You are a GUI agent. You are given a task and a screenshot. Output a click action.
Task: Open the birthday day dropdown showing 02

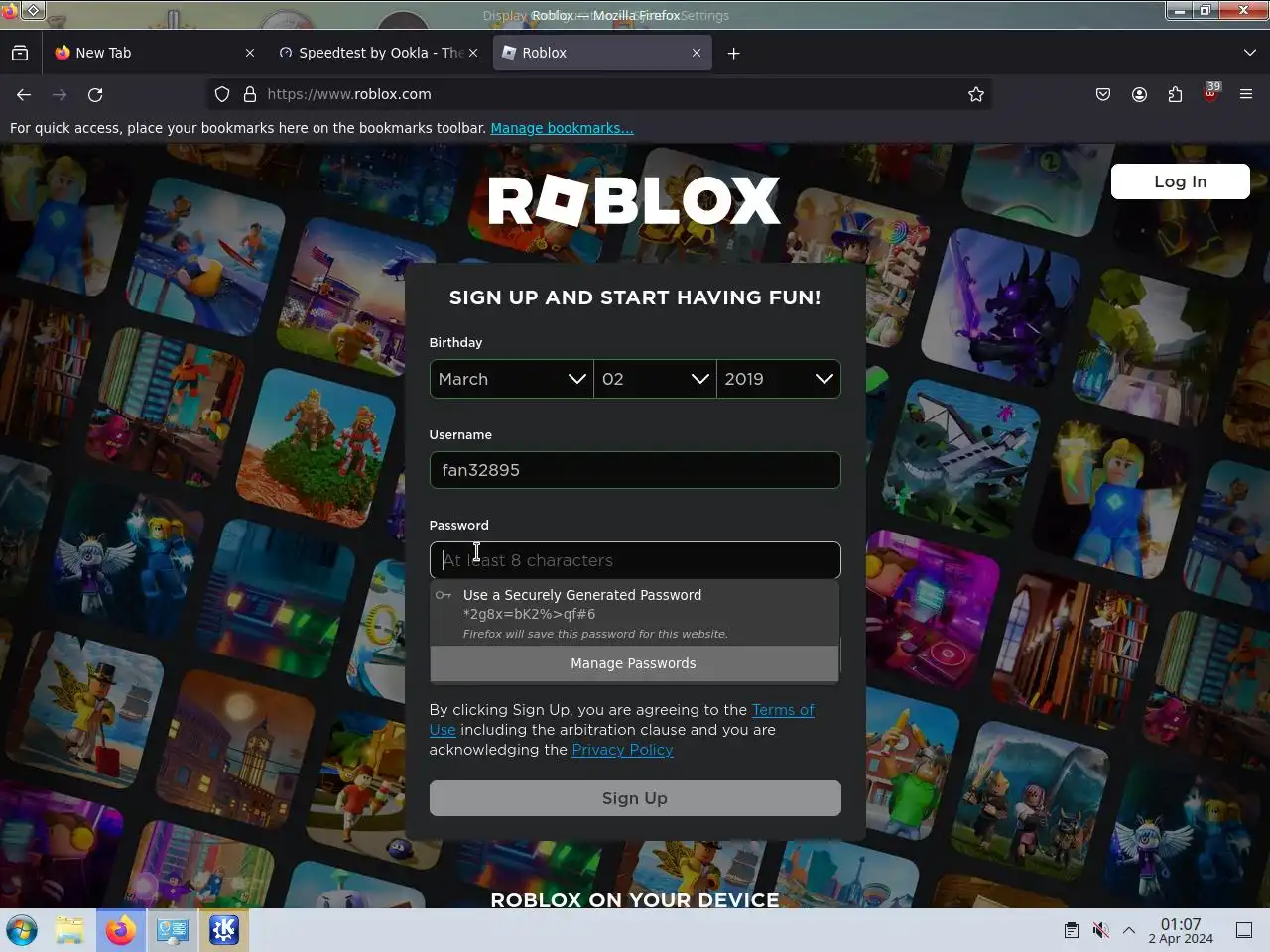click(x=655, y=379)
